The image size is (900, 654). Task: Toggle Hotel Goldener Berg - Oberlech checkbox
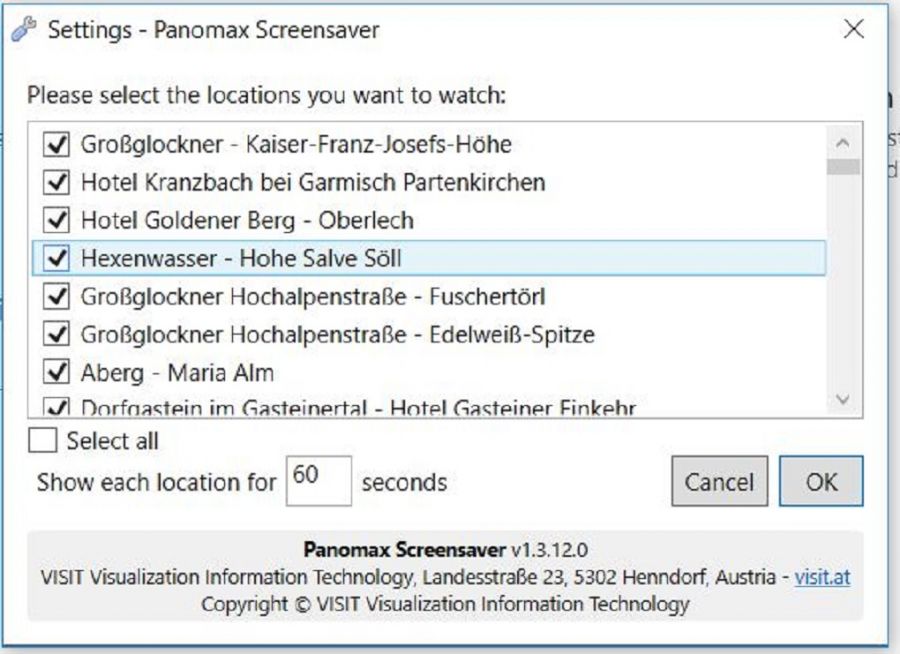tap(56, 220)
